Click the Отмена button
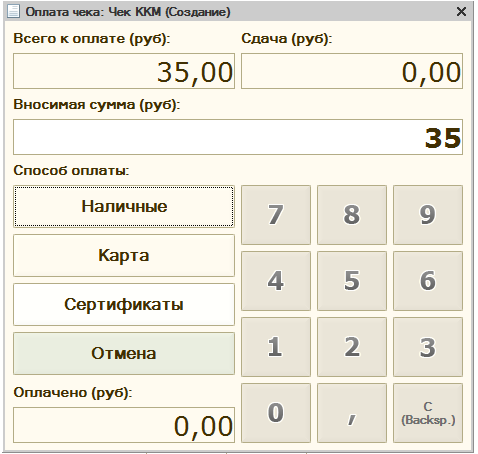The height and width of the screenshot is (454, 478). 124,353
